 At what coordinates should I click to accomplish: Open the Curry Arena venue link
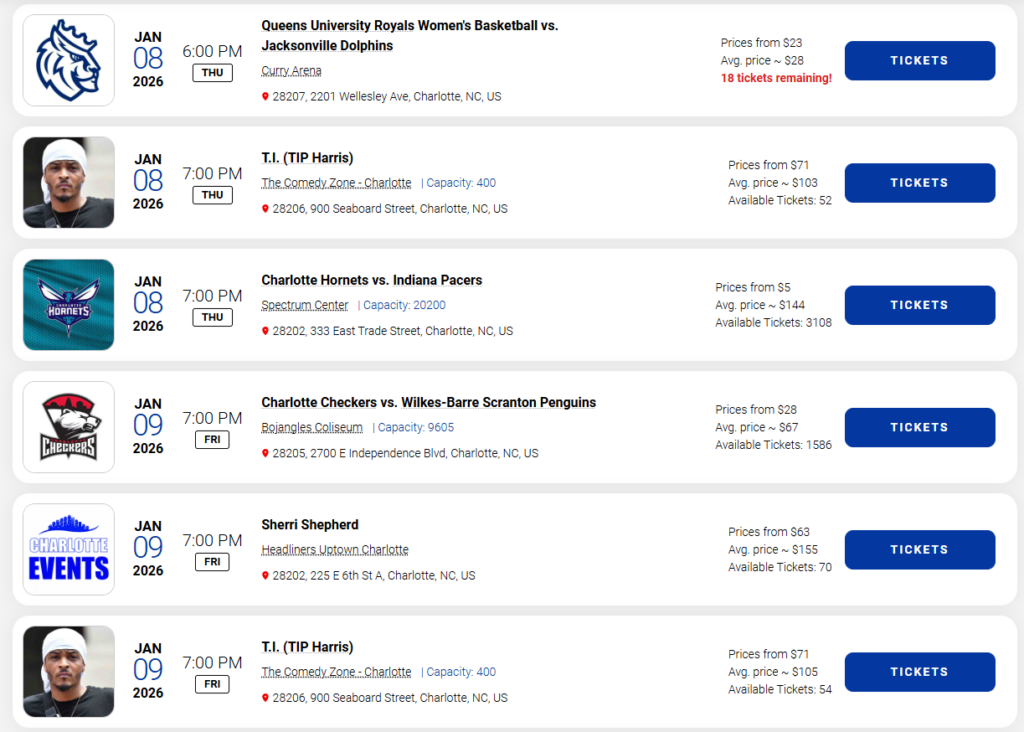click(x=291, y=71)
